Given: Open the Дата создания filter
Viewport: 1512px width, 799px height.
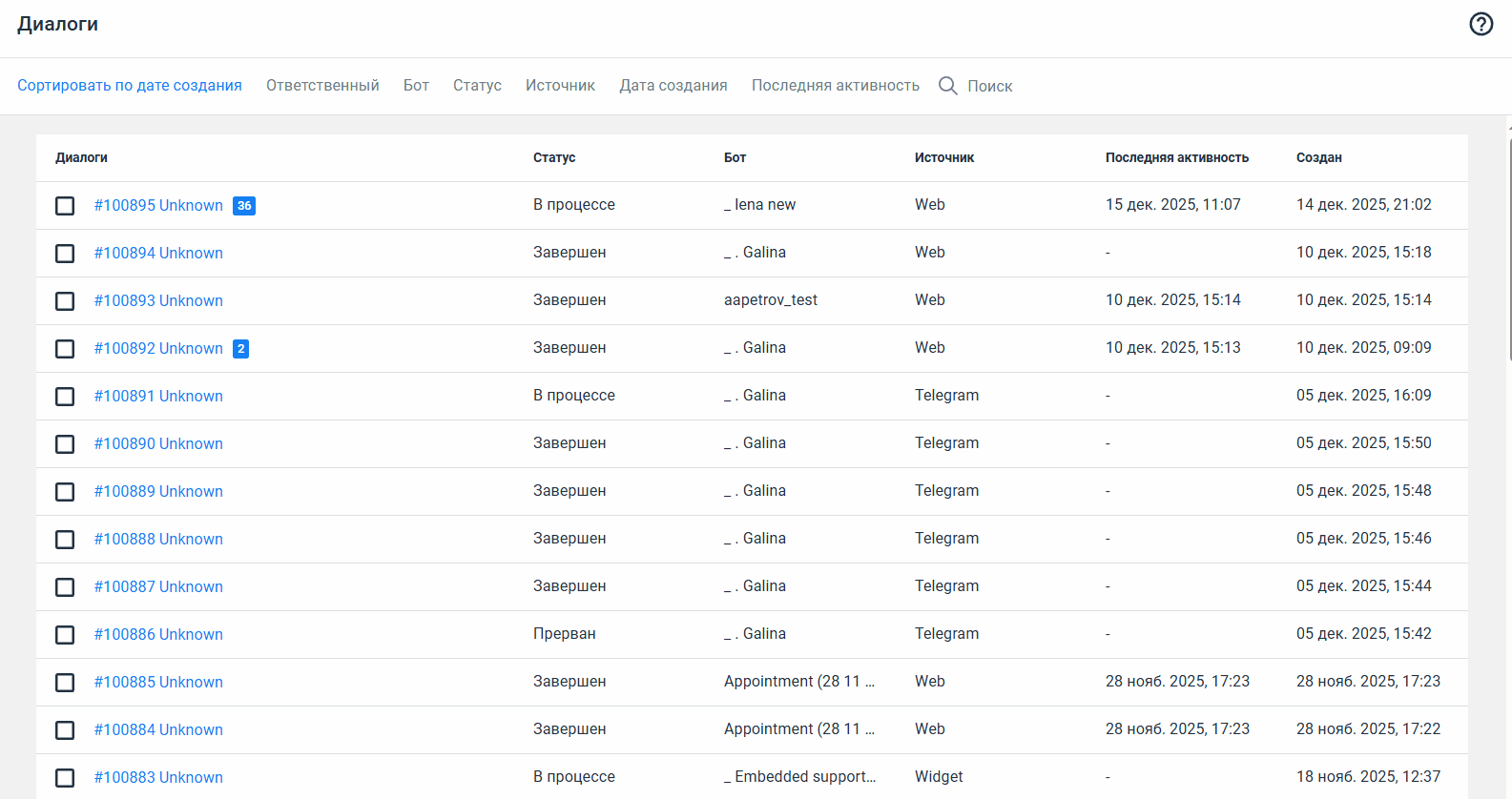Looking at the screenshot, I should [x=673, y=86].
